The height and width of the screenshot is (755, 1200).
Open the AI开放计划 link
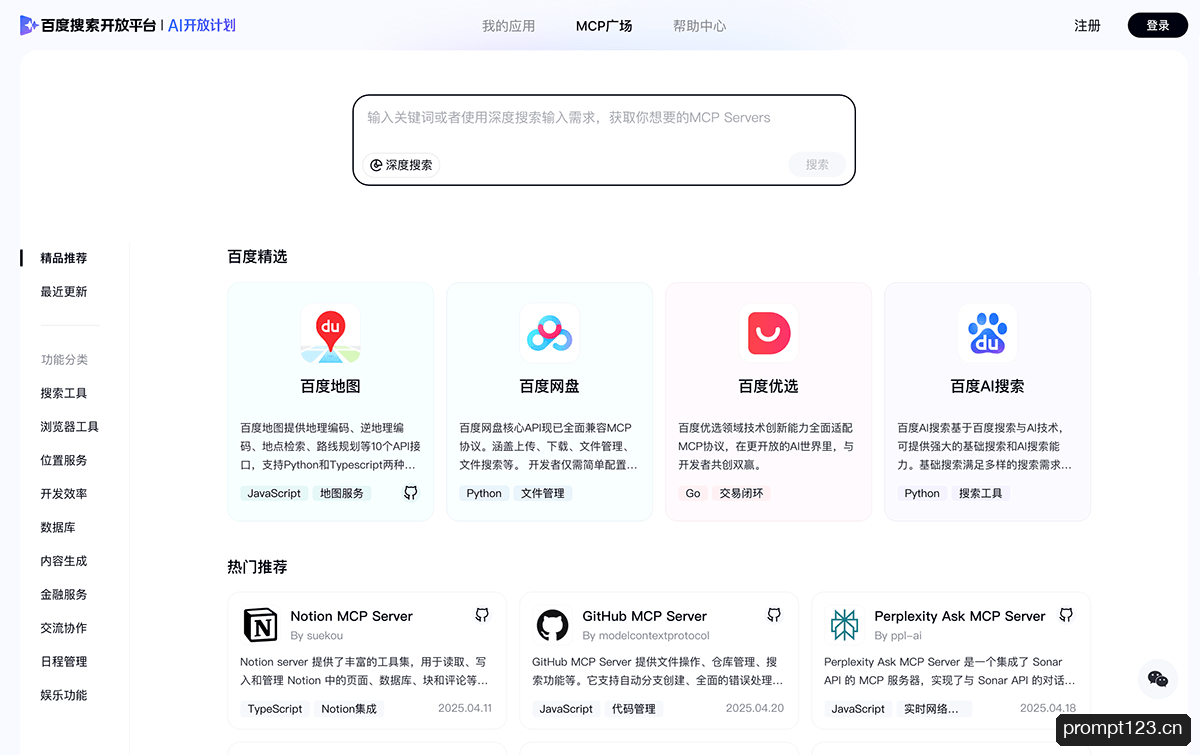202,26
